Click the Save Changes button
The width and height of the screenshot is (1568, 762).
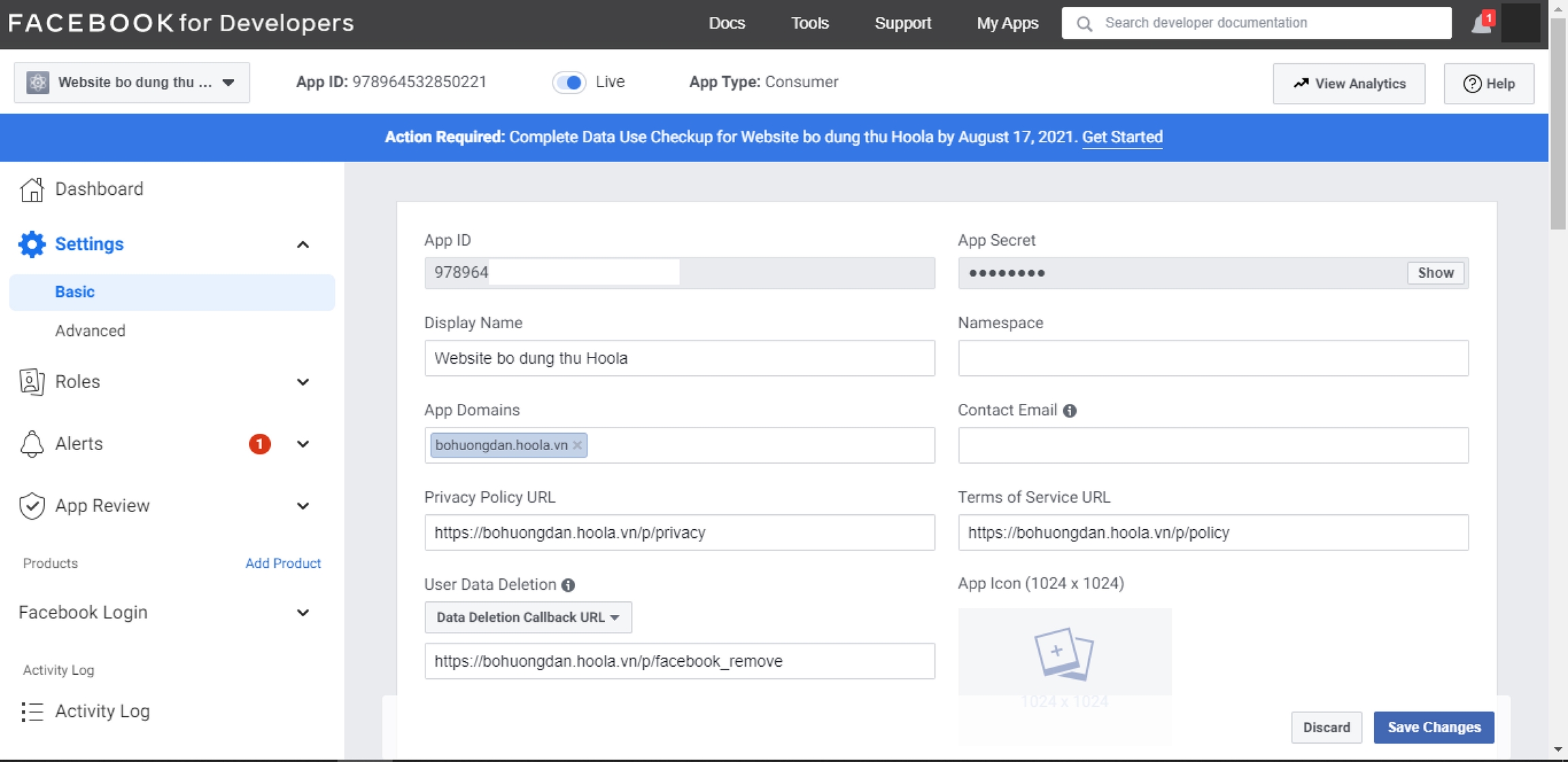[x=1433, y=727]
